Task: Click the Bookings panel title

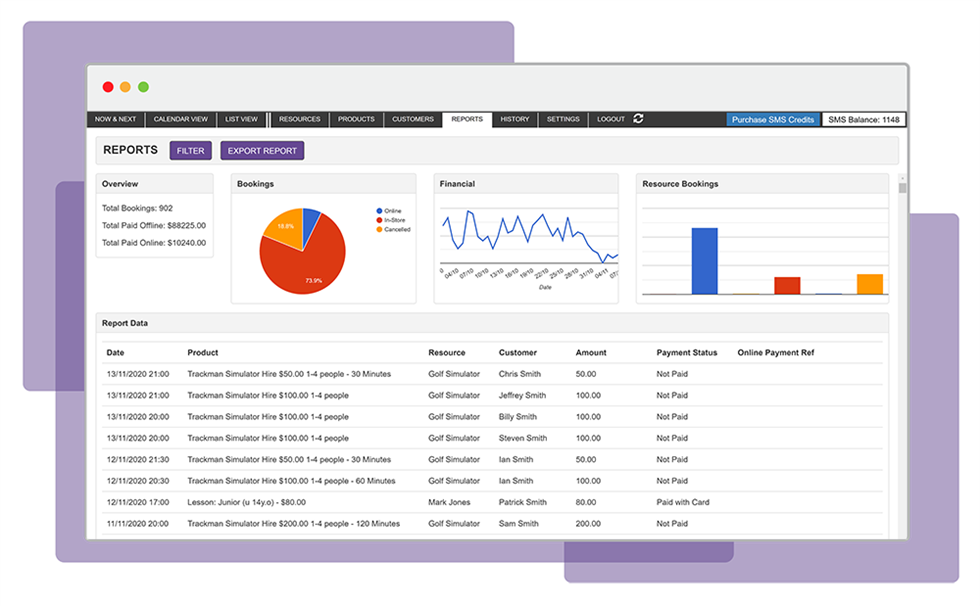Action: click(255, 184)
